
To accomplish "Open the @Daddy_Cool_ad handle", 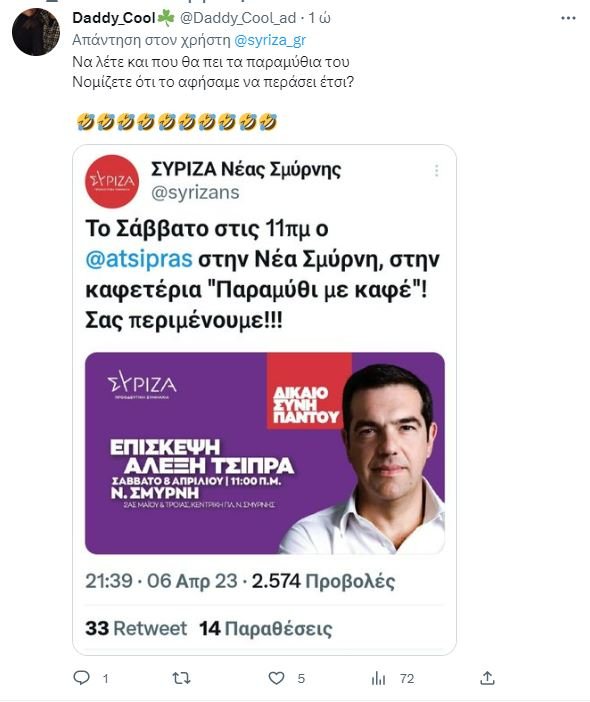I will pos(238,18).
